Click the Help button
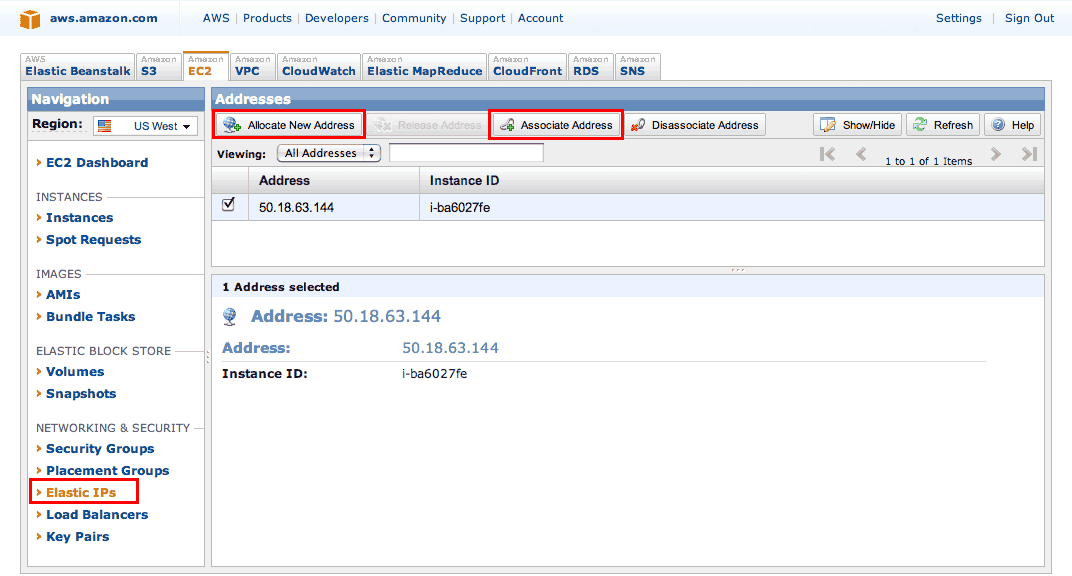 click(x=1013, y=125)
